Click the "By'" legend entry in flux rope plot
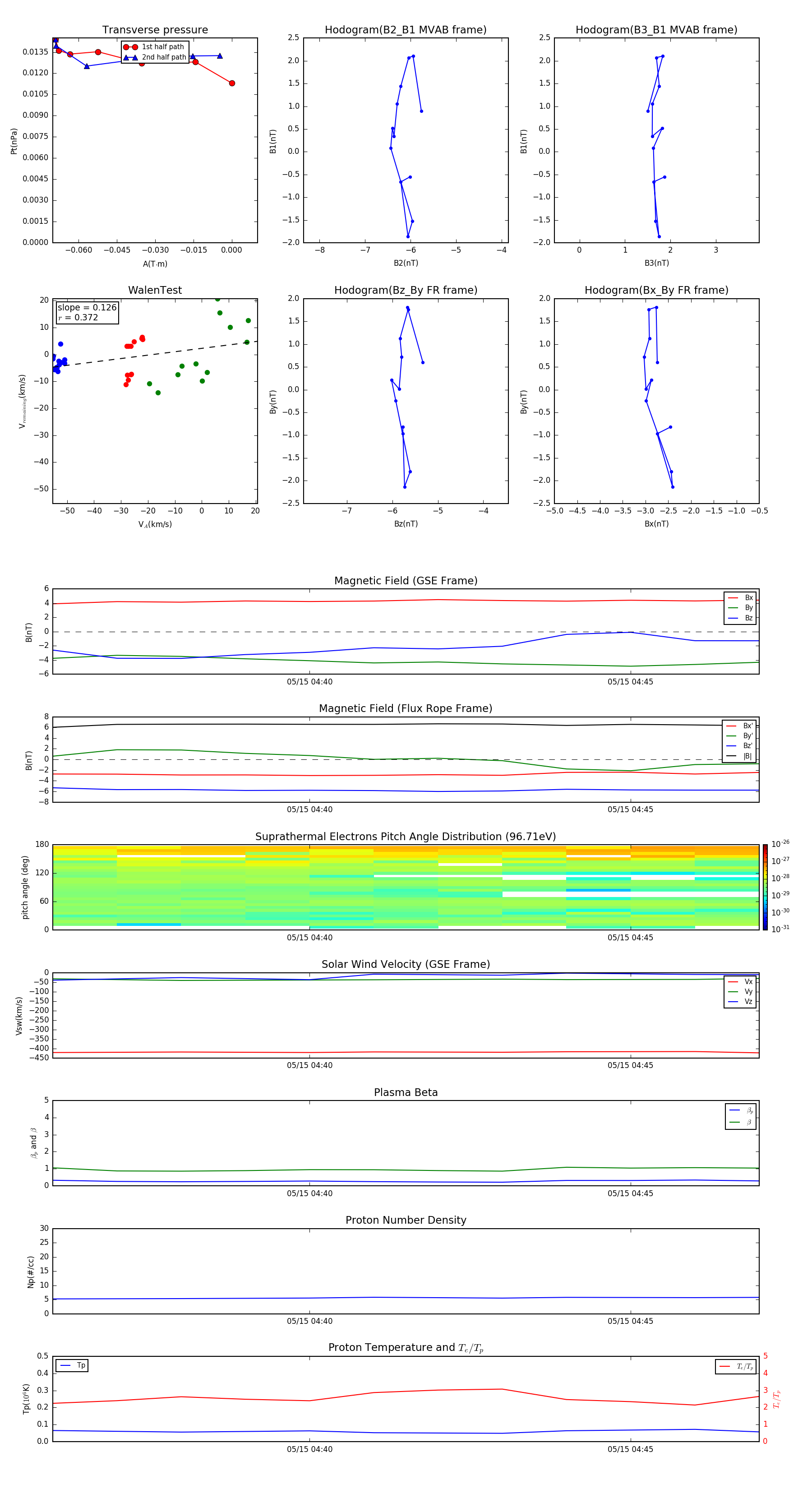The image size is (812, 1489). pyautogui.click(x=739, y=736)
